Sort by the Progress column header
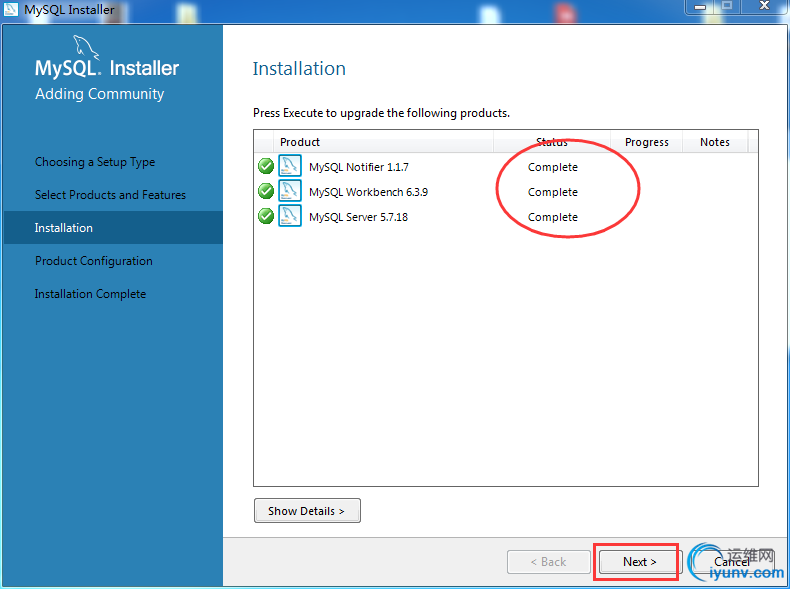This screenshot has width=790, height=589. pyautogui.click(x=646, y=142)
